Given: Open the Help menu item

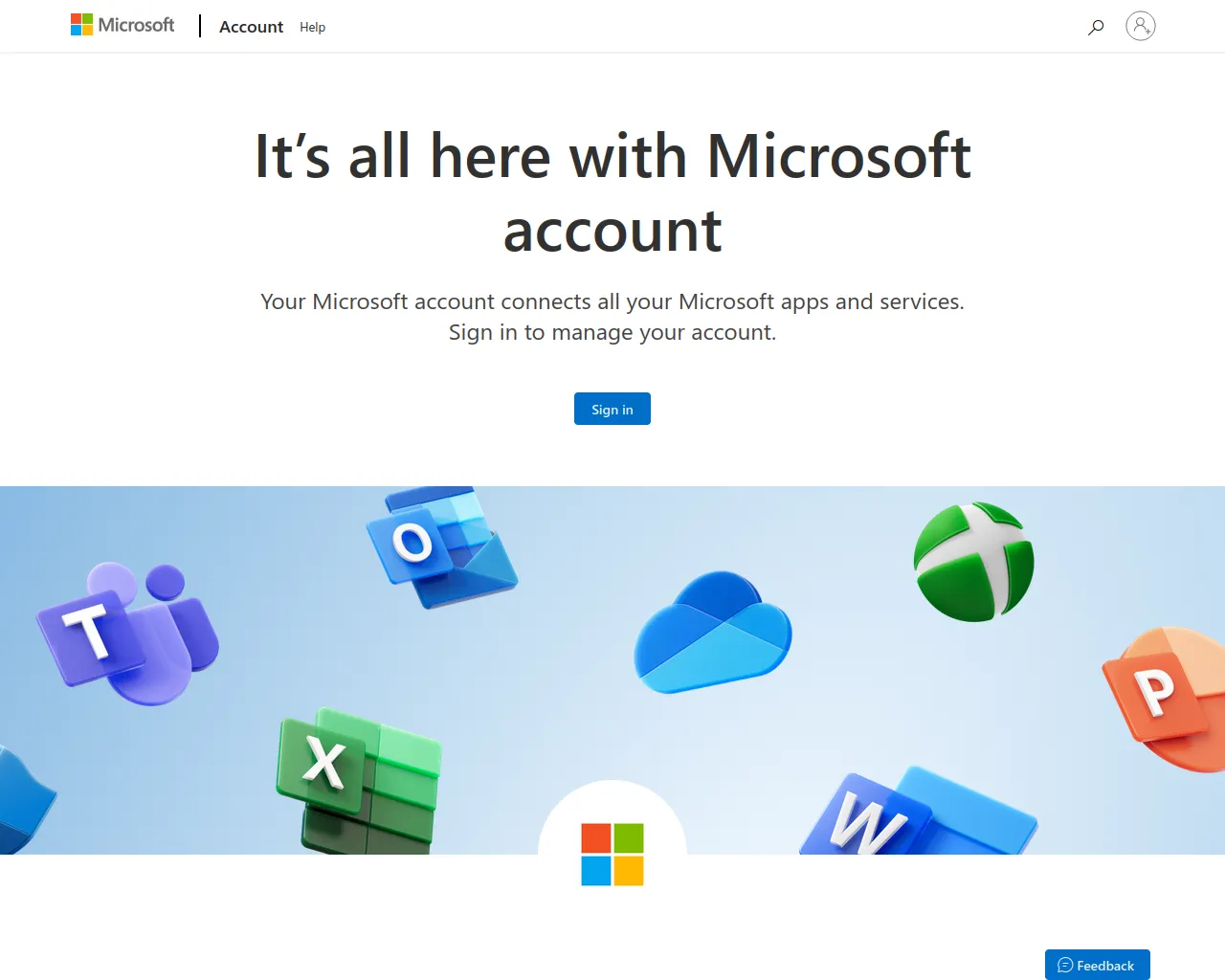Looking at the screenshot, I should click(312, 27).
